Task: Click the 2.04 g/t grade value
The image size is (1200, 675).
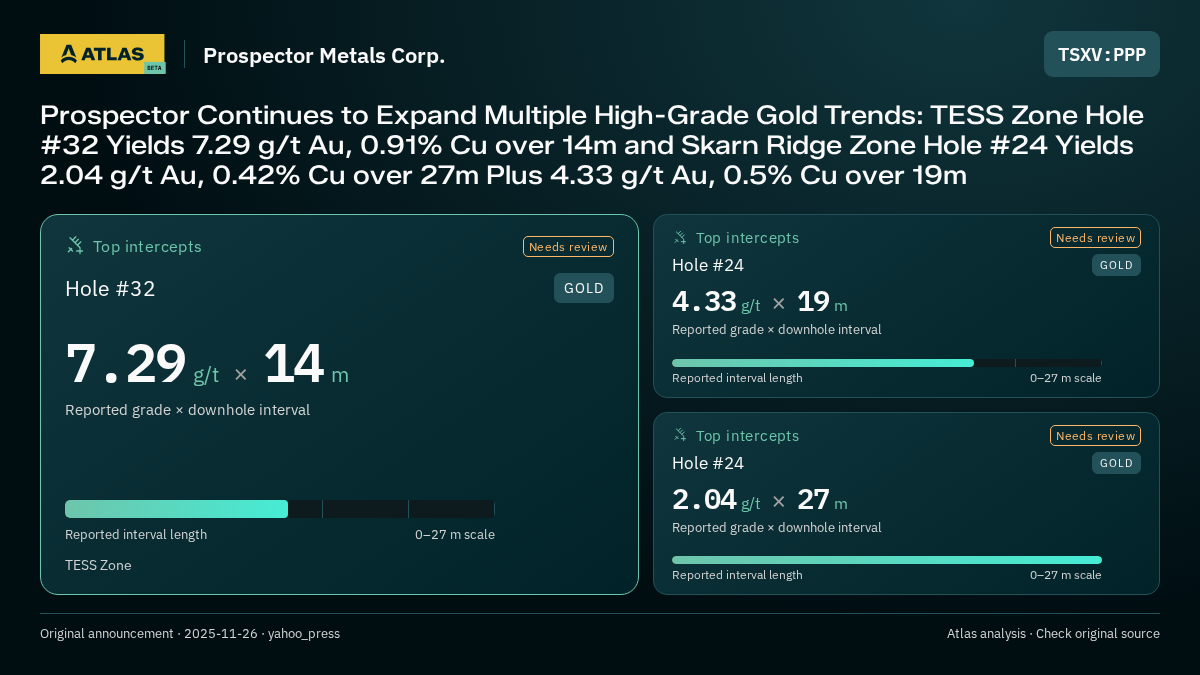Action: (x=716, y=500)
